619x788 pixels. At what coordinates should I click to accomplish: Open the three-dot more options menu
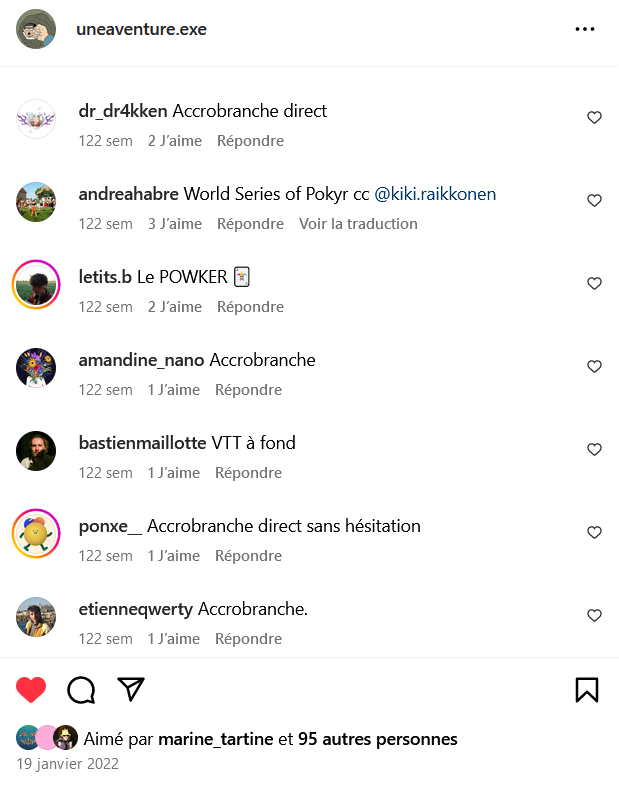(x=585, y=29)
